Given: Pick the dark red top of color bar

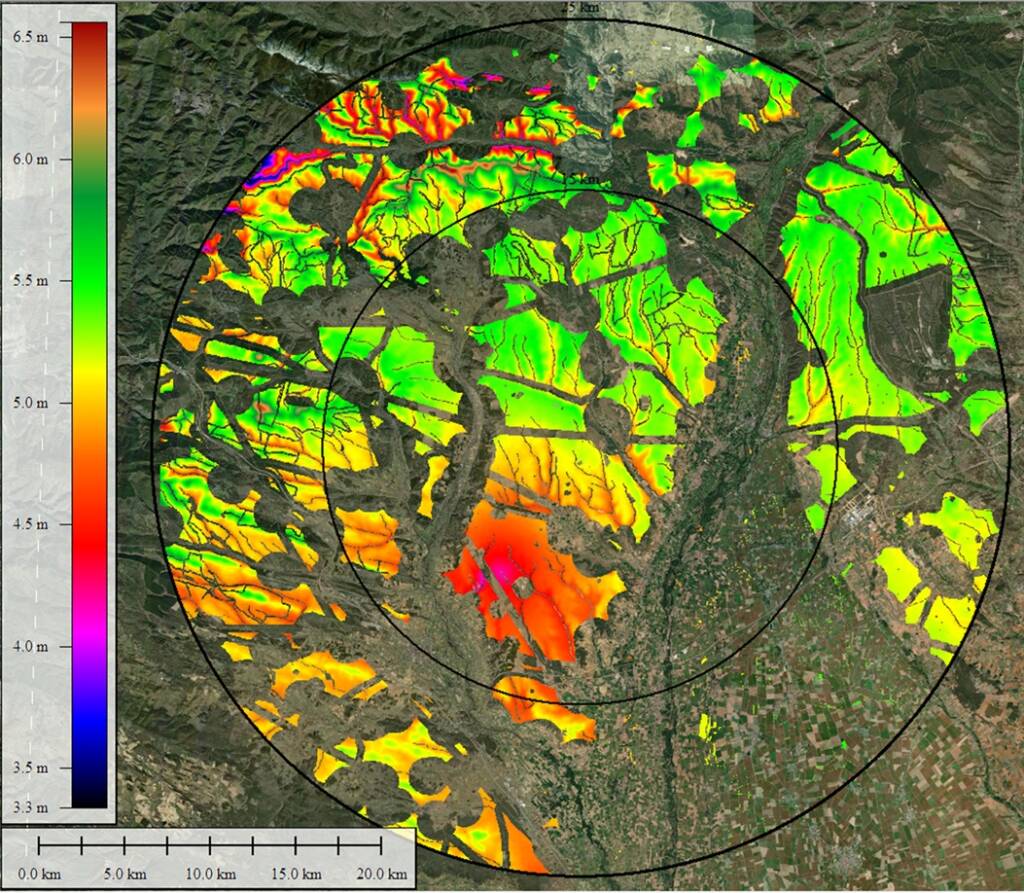Looking at the screenshot, I should pos(90,30).
